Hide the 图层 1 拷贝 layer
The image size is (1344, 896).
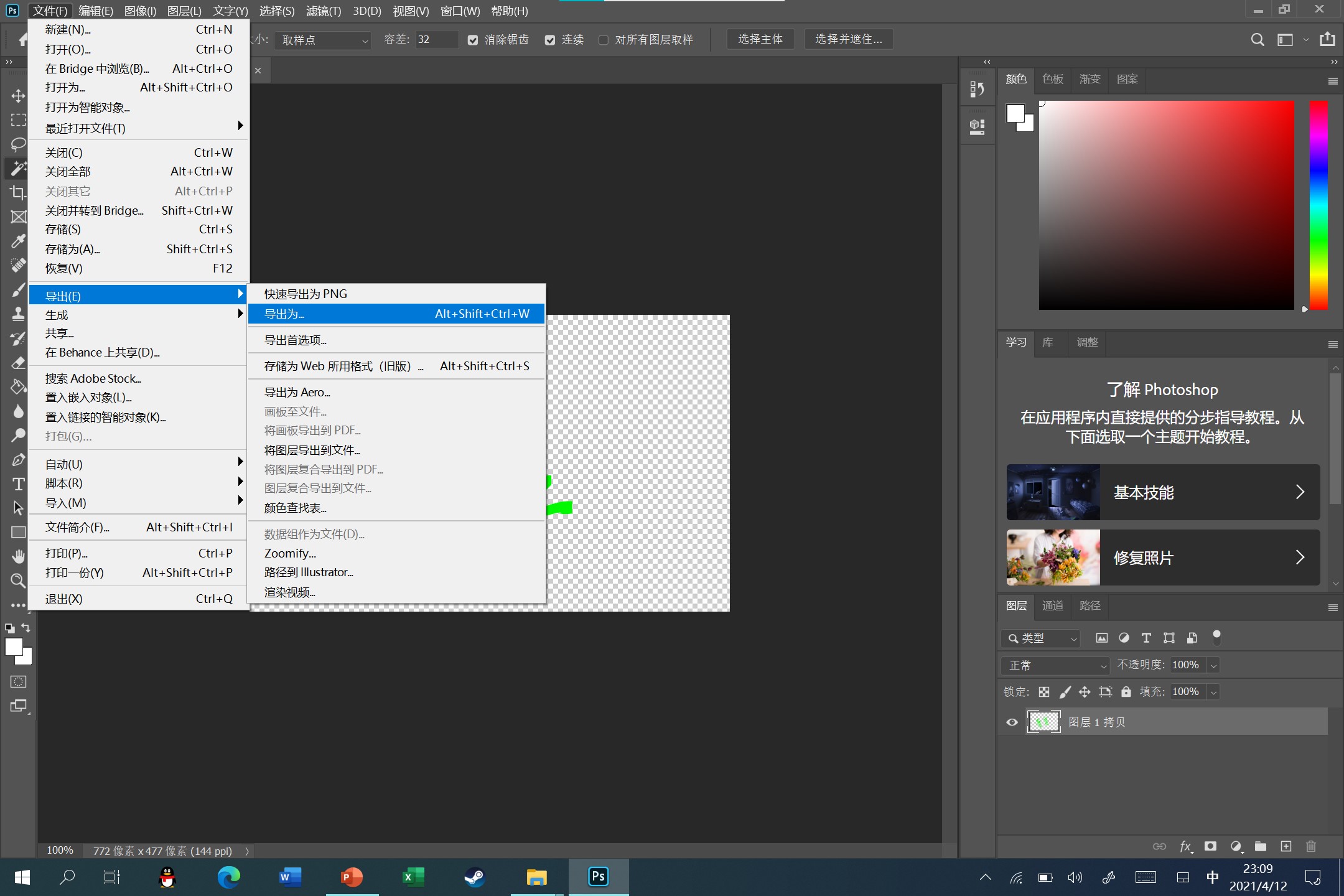pyautogui.click(x=1012, y=722)
